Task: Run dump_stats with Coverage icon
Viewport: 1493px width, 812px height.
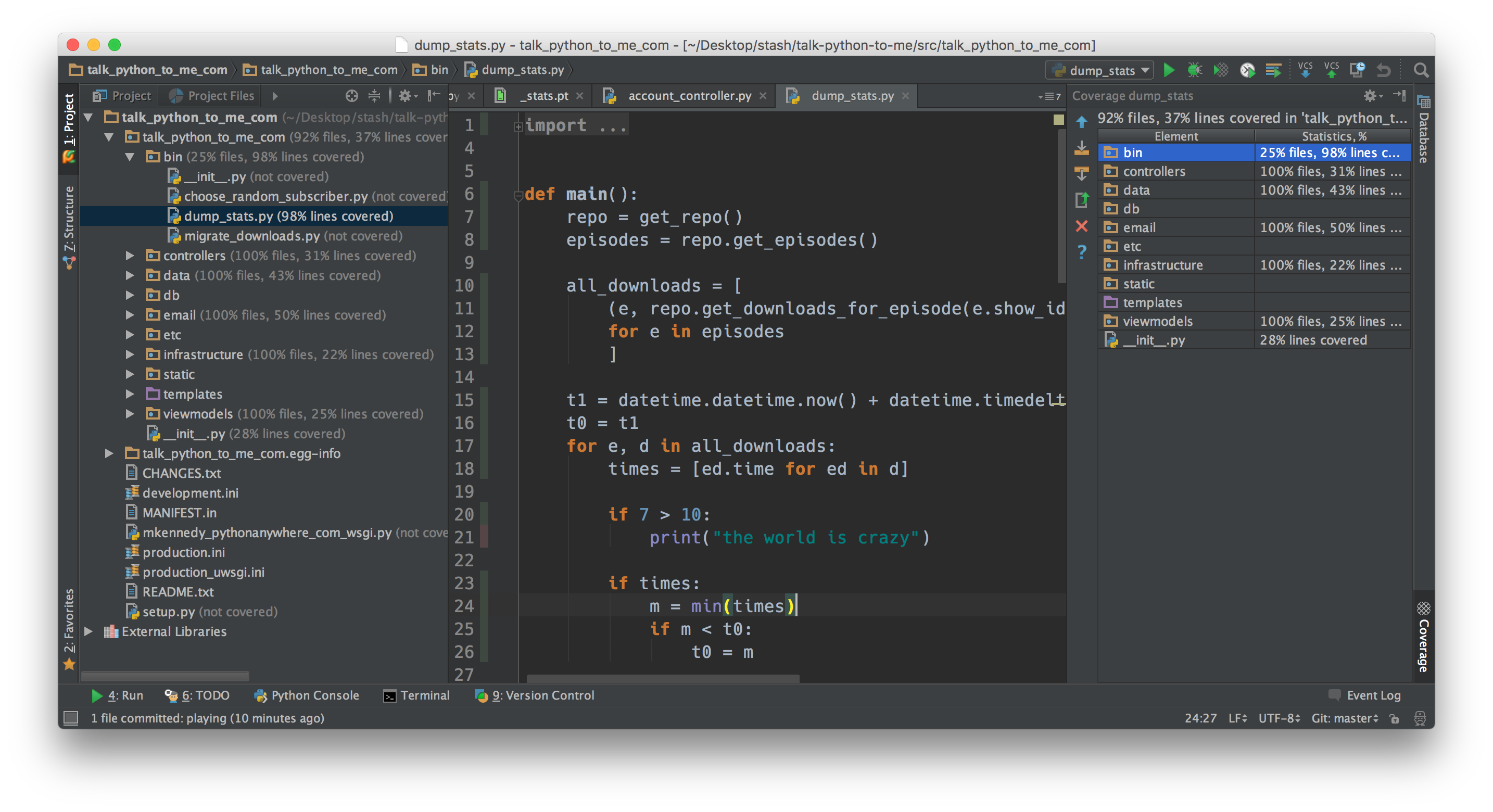Action: coord(1220,70)
